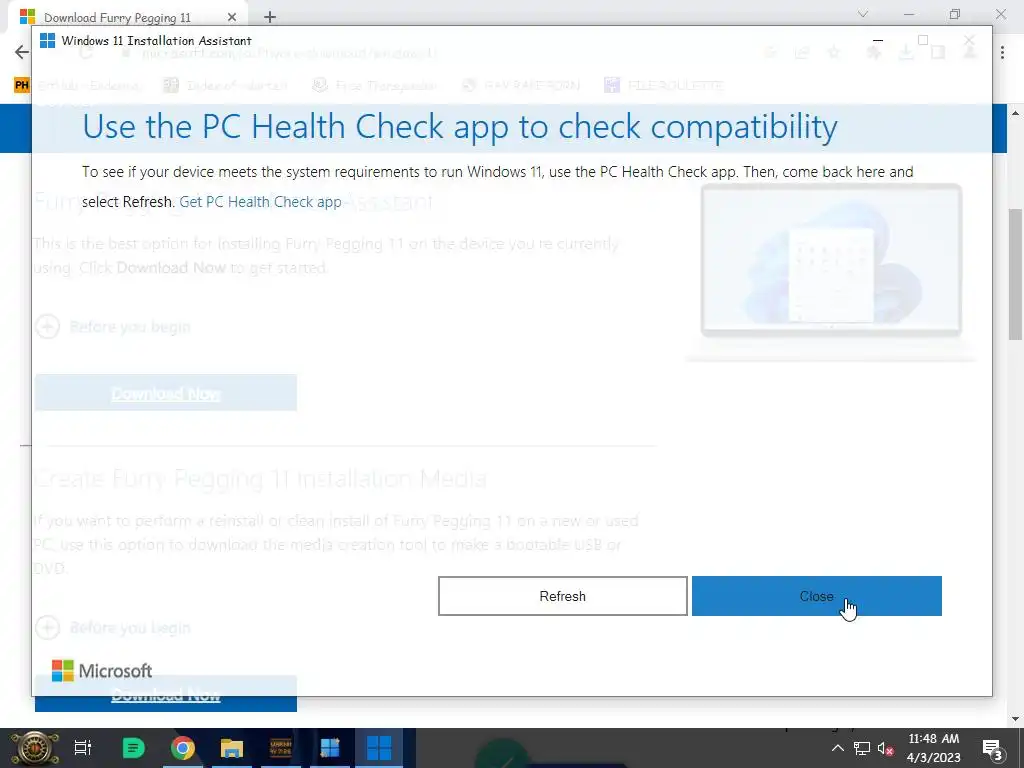Click the page scrollbar thumb
The height and width of the screenshot is (768, 1024).
point(1016,274)
